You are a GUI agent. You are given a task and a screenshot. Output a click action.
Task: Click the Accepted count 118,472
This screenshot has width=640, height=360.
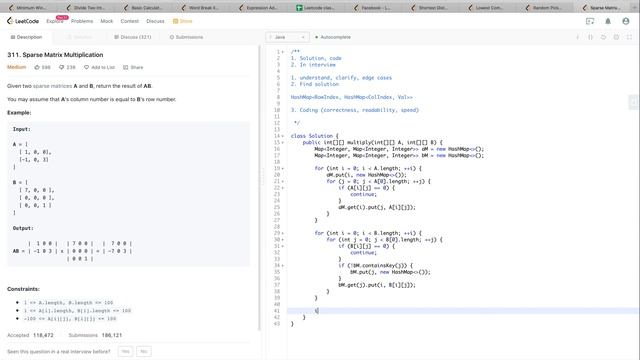(x=43, y=335)
